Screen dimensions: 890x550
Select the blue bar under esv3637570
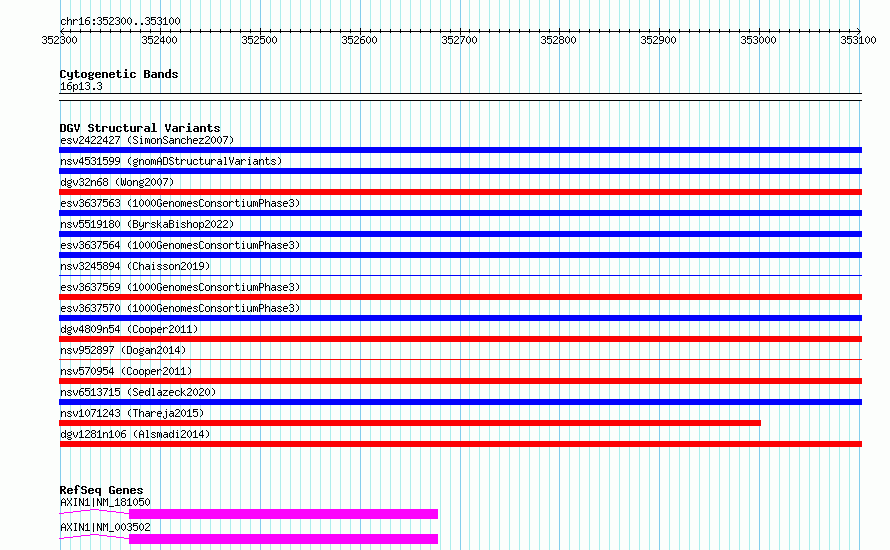coord(460,318)
